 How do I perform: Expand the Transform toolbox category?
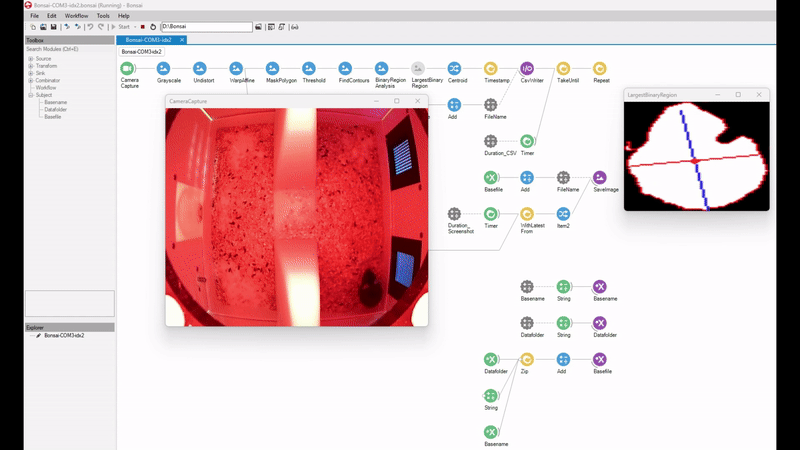[31, 66]
